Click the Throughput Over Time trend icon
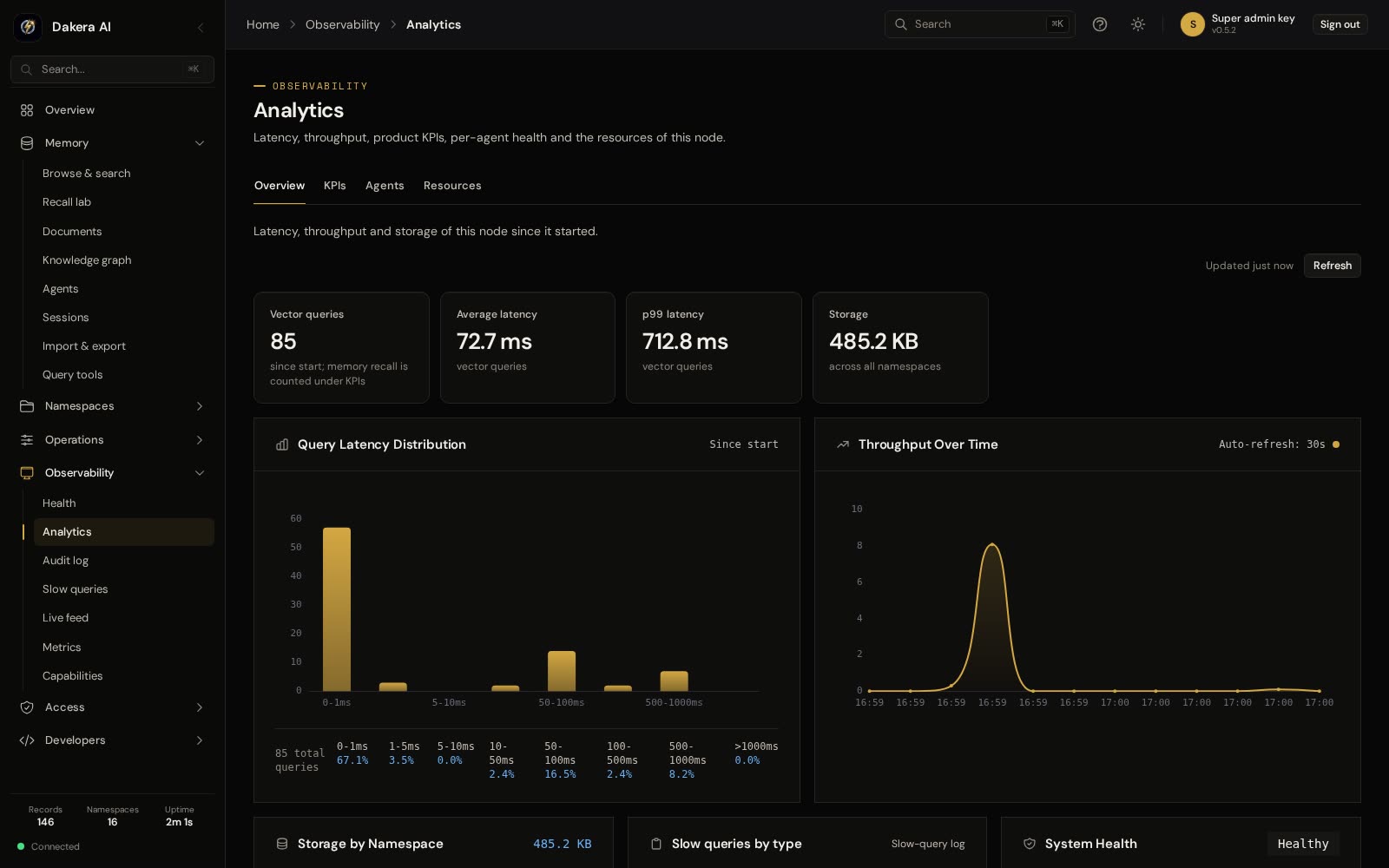 point(843,444)
